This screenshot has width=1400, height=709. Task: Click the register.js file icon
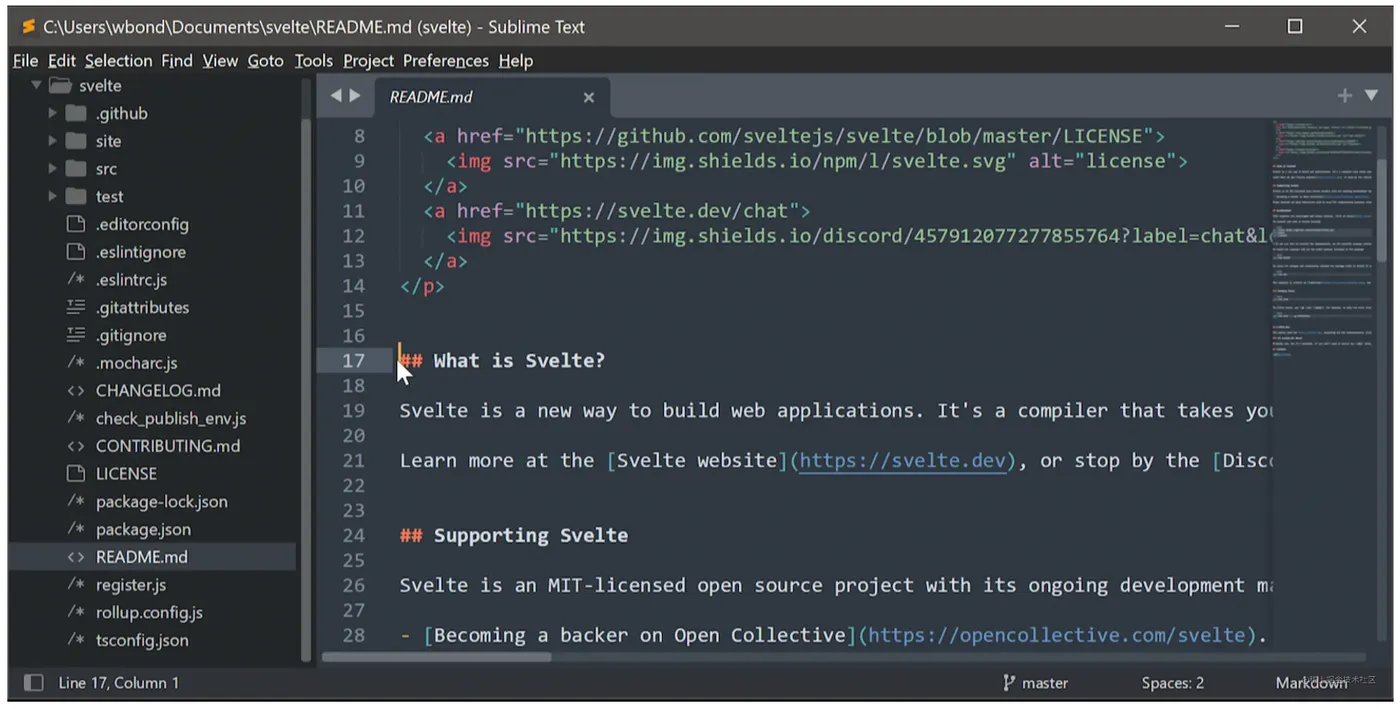pos(75,585)
